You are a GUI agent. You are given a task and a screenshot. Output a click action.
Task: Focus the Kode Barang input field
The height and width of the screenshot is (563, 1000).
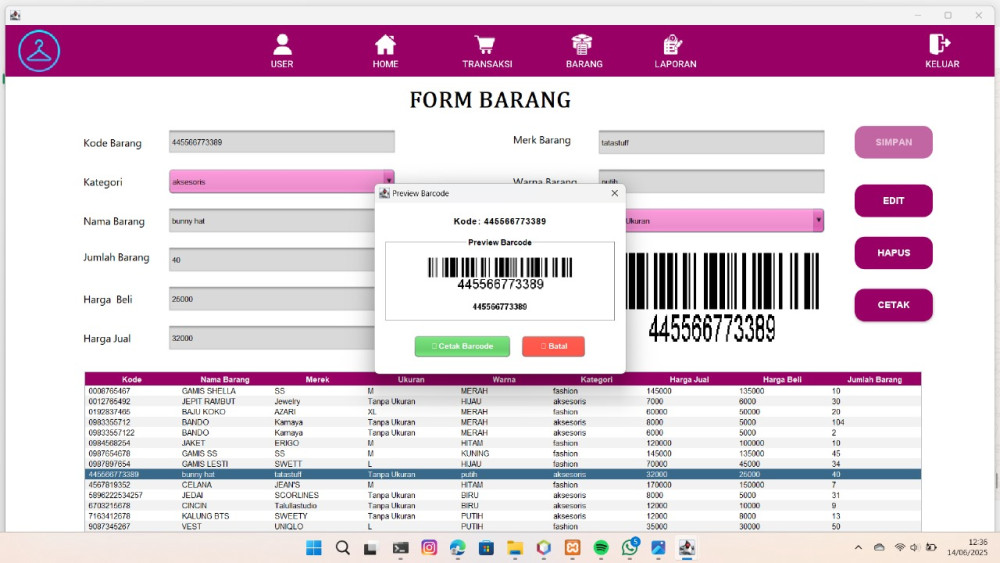281,142
